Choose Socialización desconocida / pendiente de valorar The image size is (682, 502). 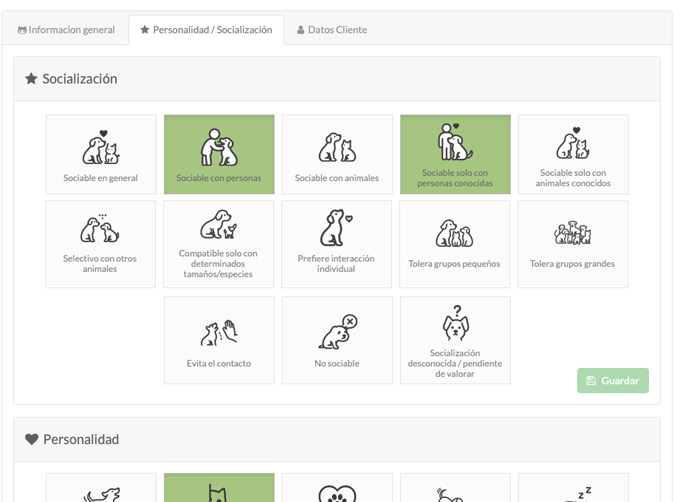[455, 340]
